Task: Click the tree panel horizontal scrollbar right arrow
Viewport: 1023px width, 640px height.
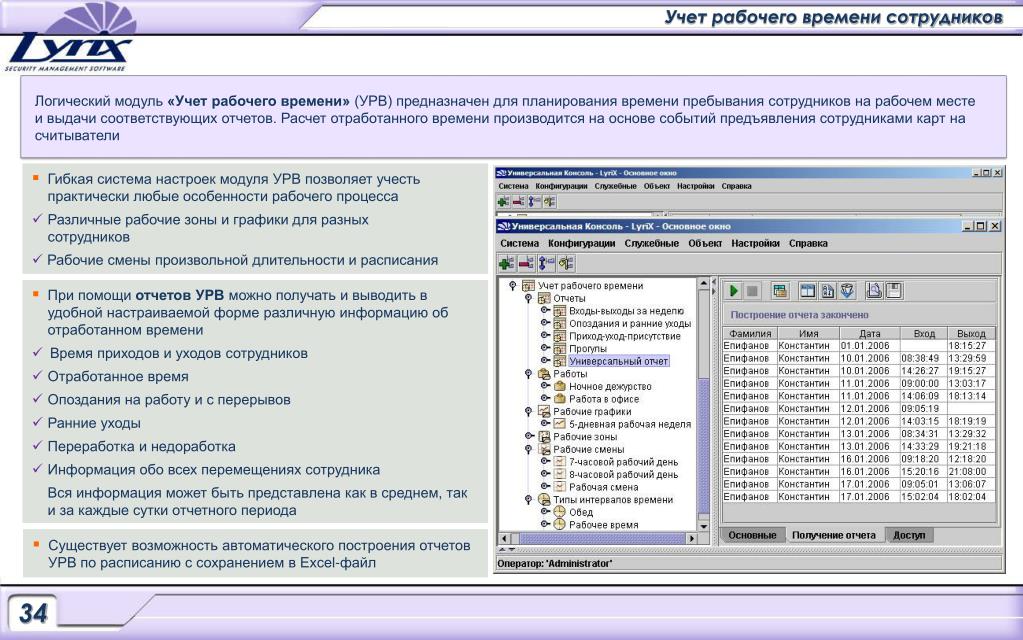Action: (x=692, y=539)
